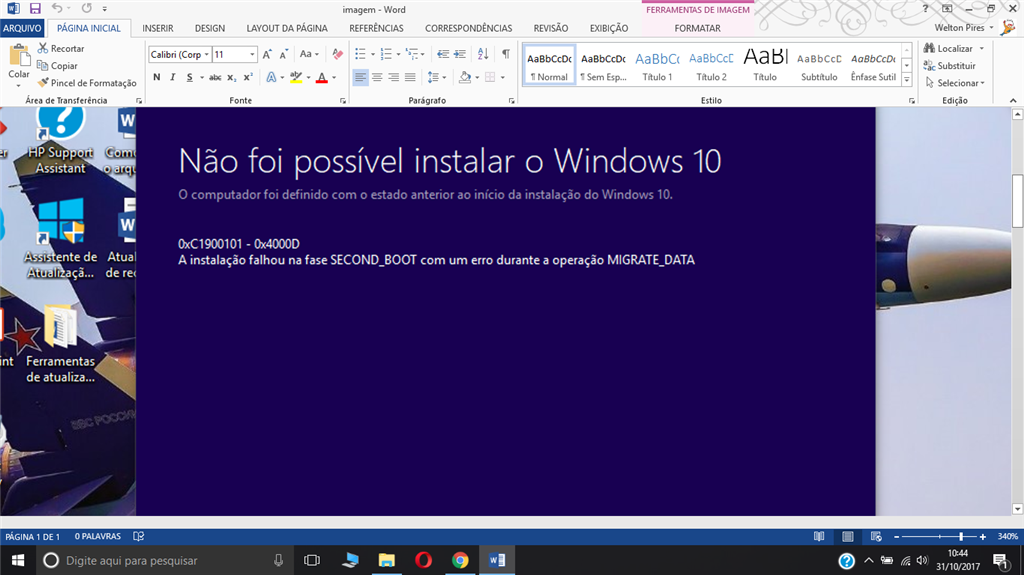Toggle strikethrough abc formatting
The width and height of the screenshot is (1024, 575).
pyautogui.click(x=215, y=77)
